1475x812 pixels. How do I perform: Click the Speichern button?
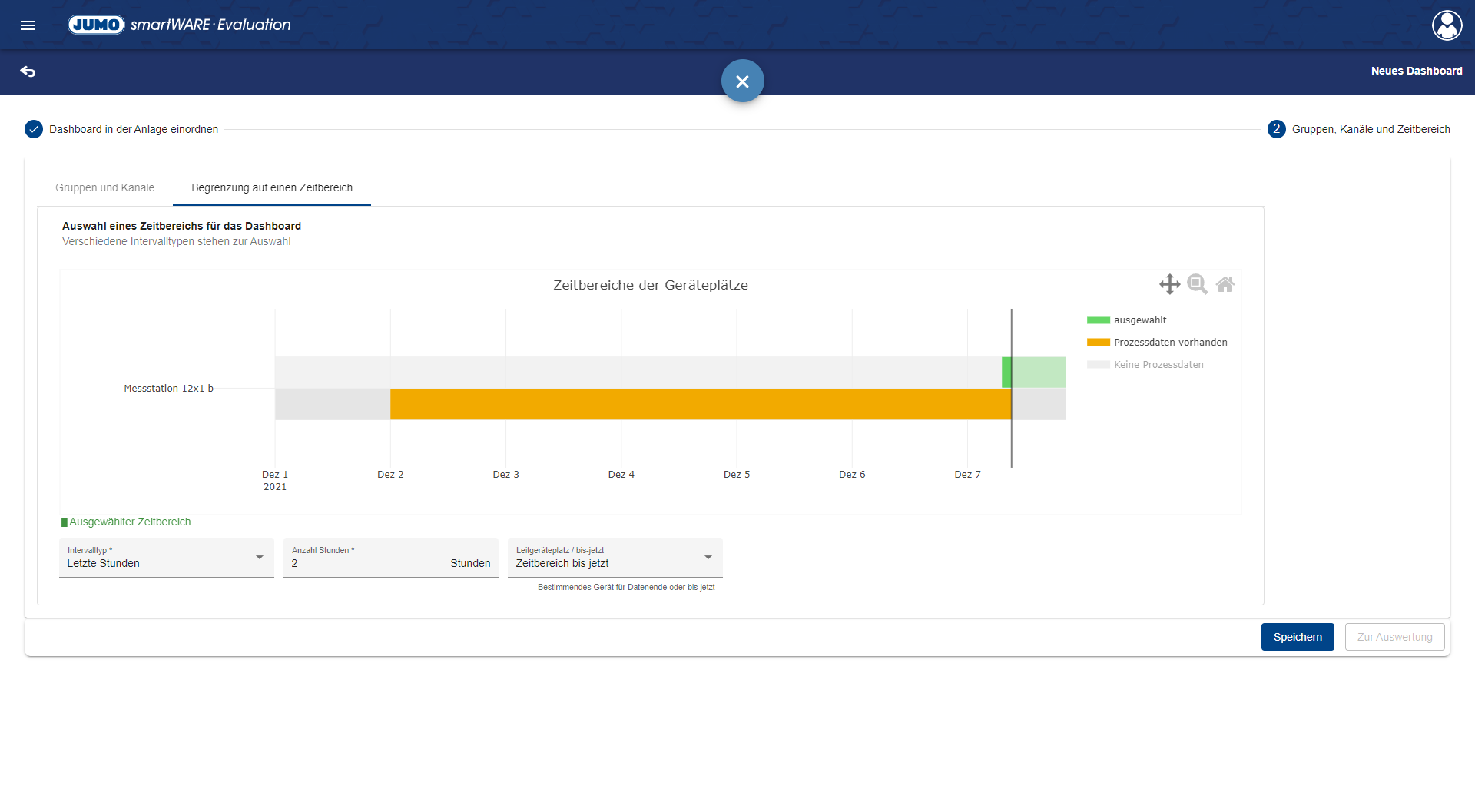1298,637
